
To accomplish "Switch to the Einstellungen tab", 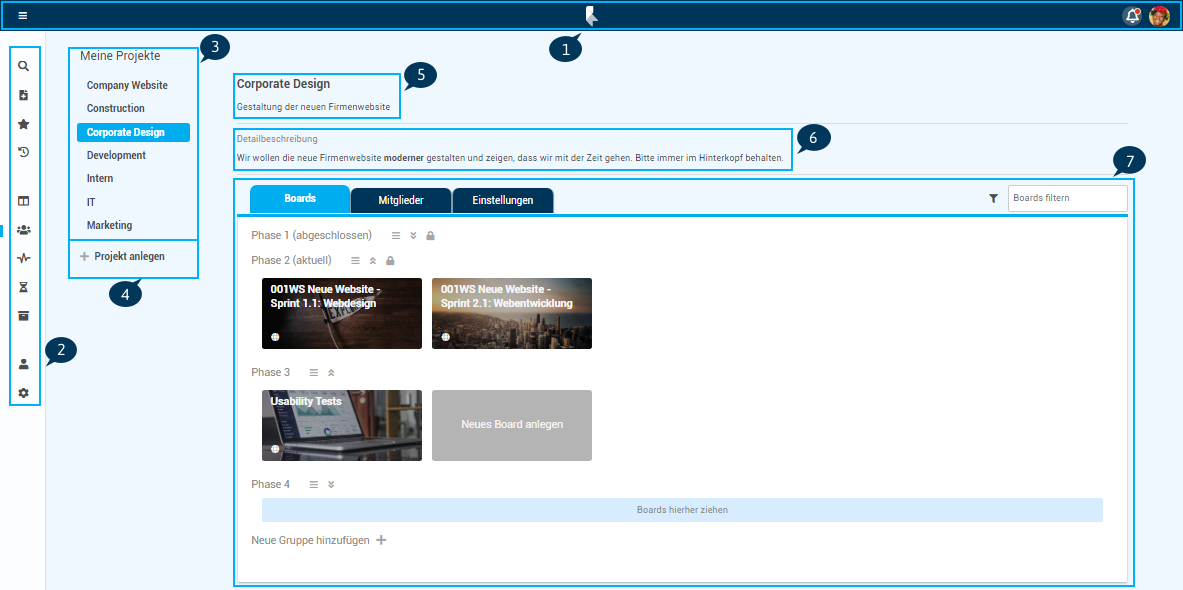I will click(502, 200).
